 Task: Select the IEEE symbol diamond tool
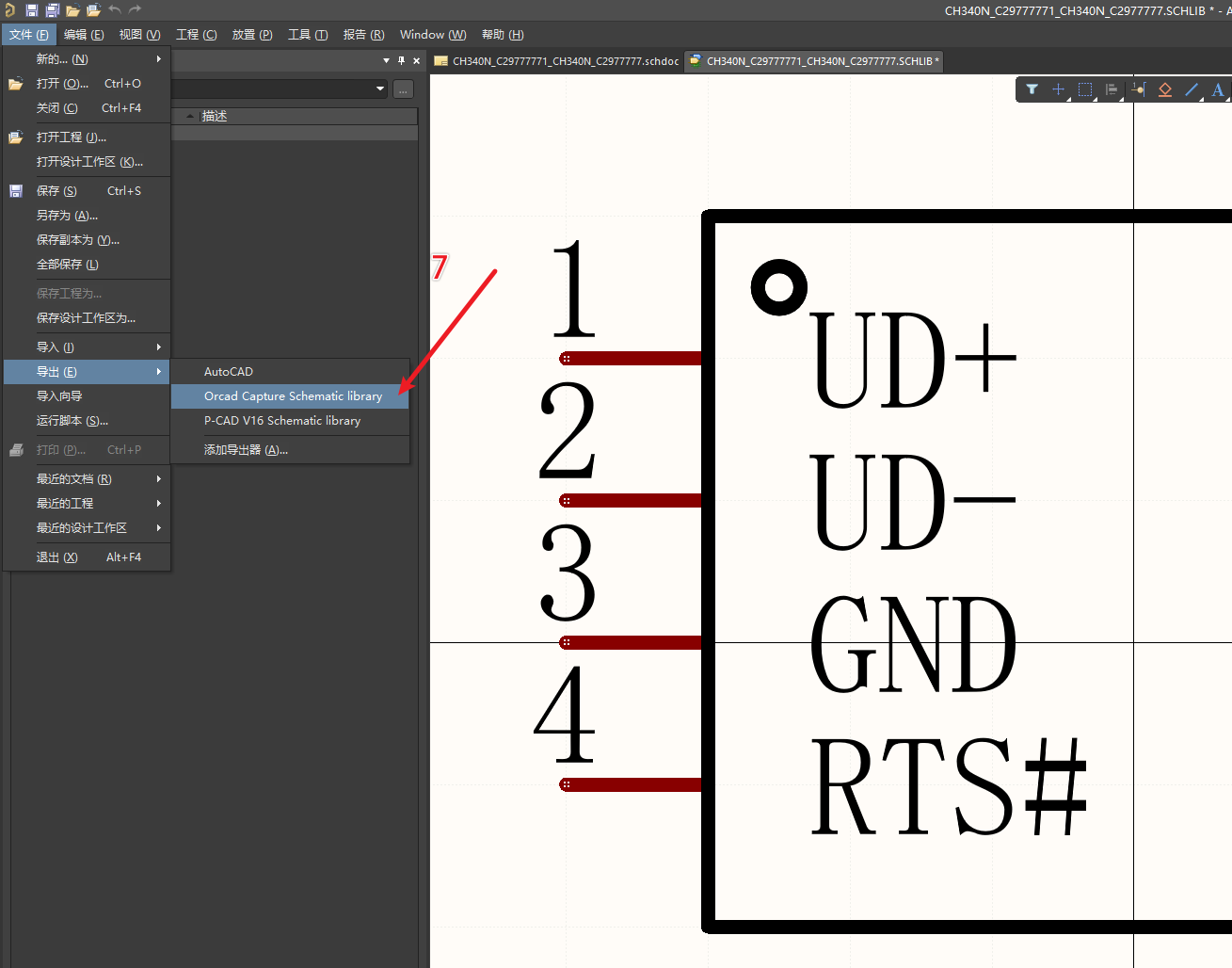click(x=1165, y=89)
